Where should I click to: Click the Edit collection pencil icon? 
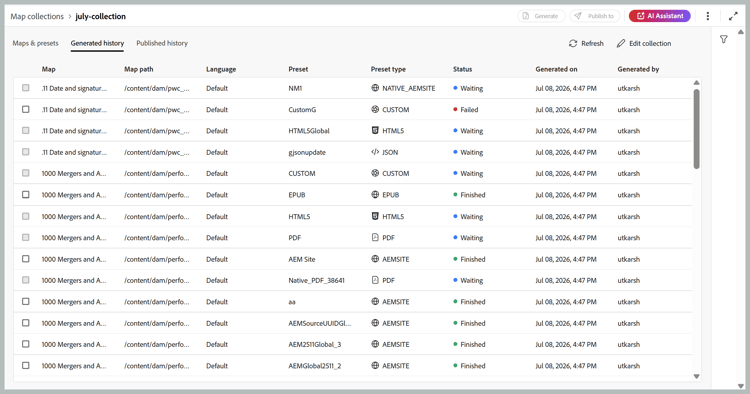click(621, 43)
